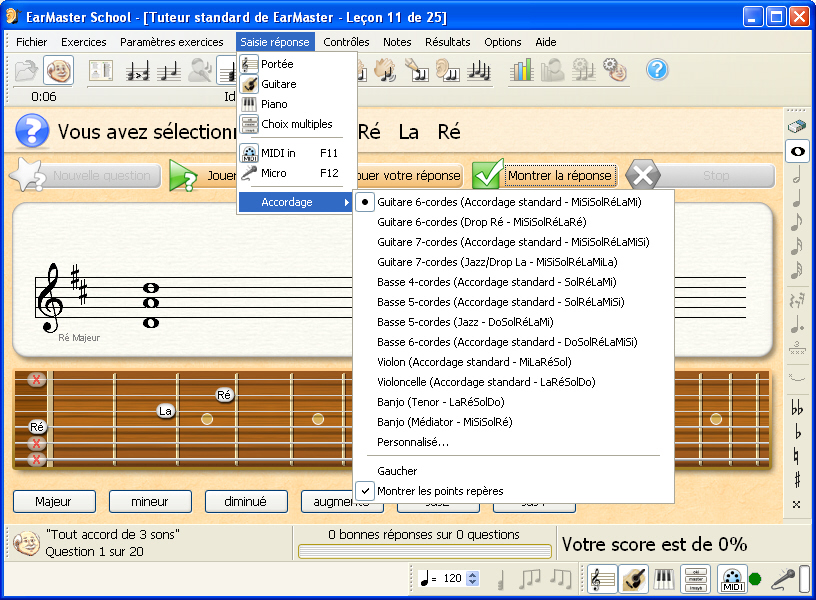This screenshot has width=816, height=600.
Task: Toggle Montrer les points repères option
Action: 513,491
